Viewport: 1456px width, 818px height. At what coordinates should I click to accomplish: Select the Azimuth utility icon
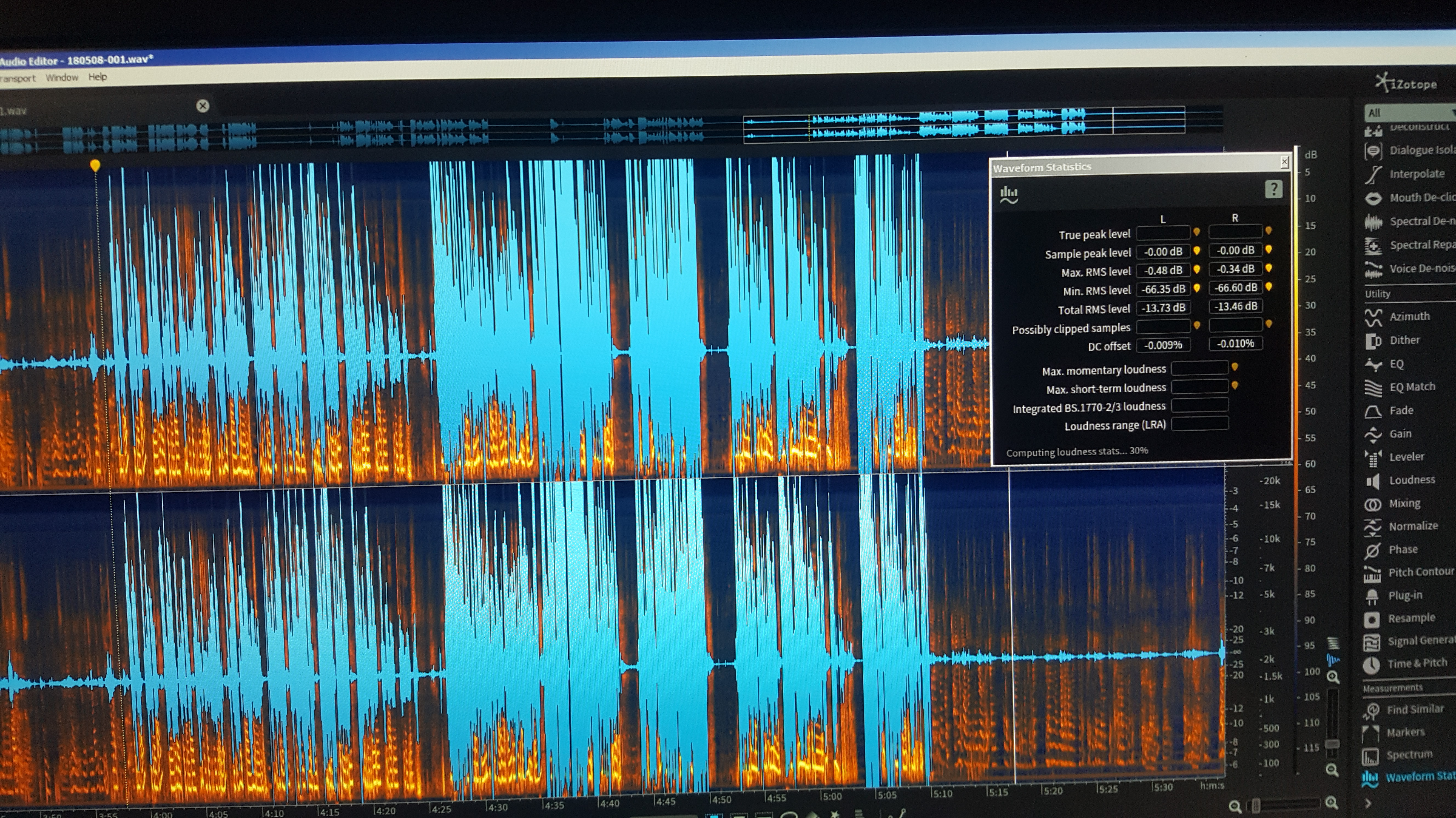(x=1373, y=317)
